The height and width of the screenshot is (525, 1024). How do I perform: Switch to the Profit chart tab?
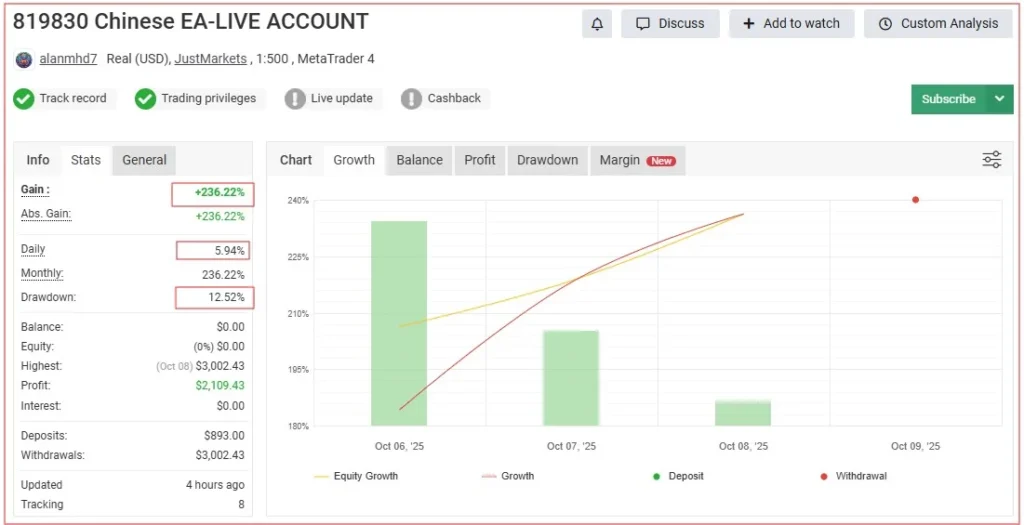tap(480, 160)
